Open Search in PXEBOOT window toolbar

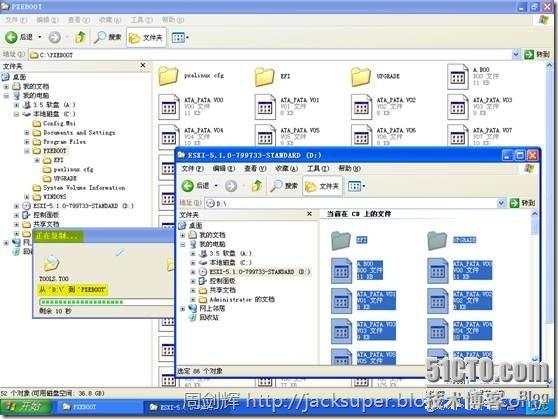pyautogui.click(x=107, y=37)
